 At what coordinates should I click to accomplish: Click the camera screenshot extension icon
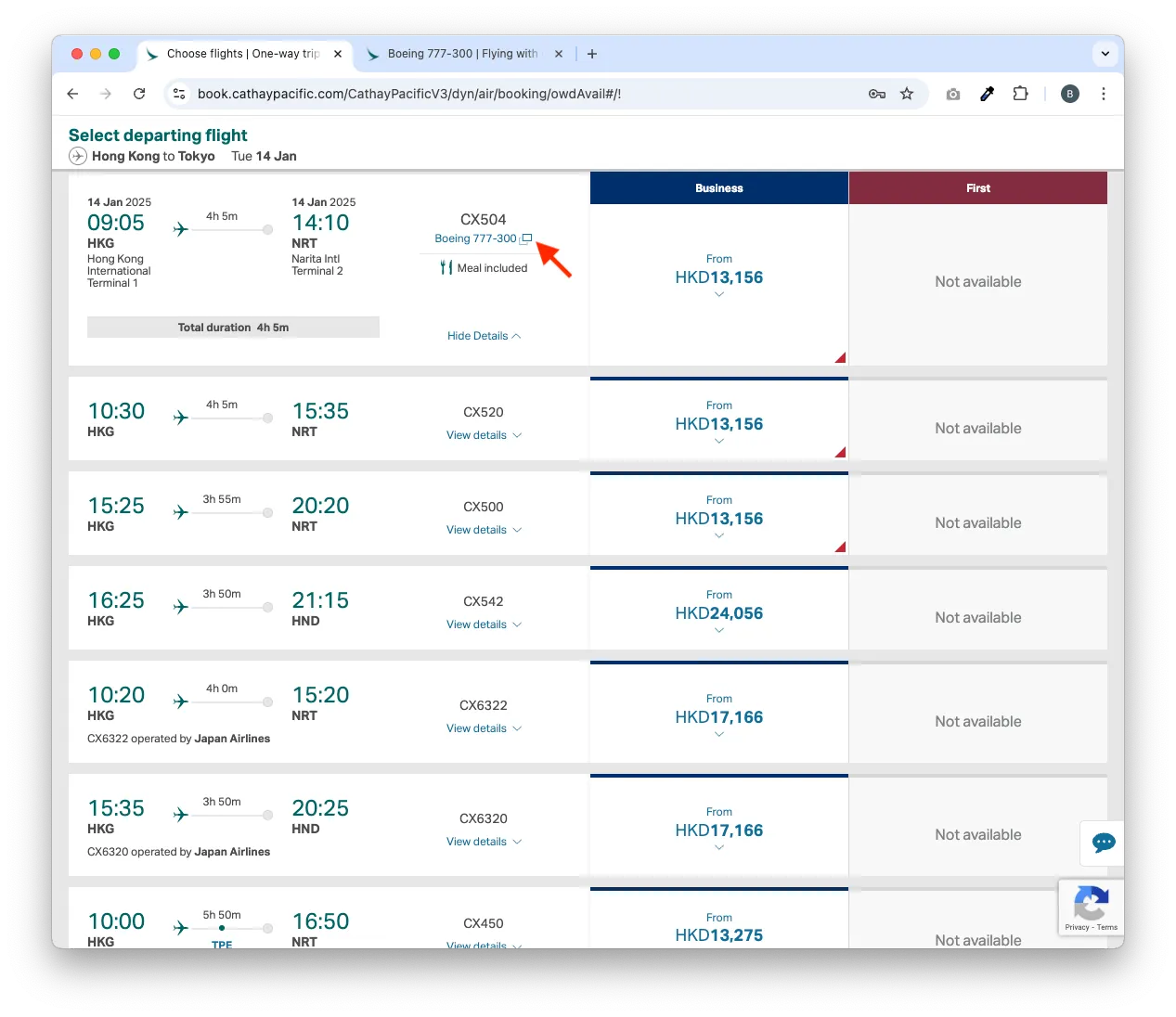pyautogui.click(x=952, y=94)
